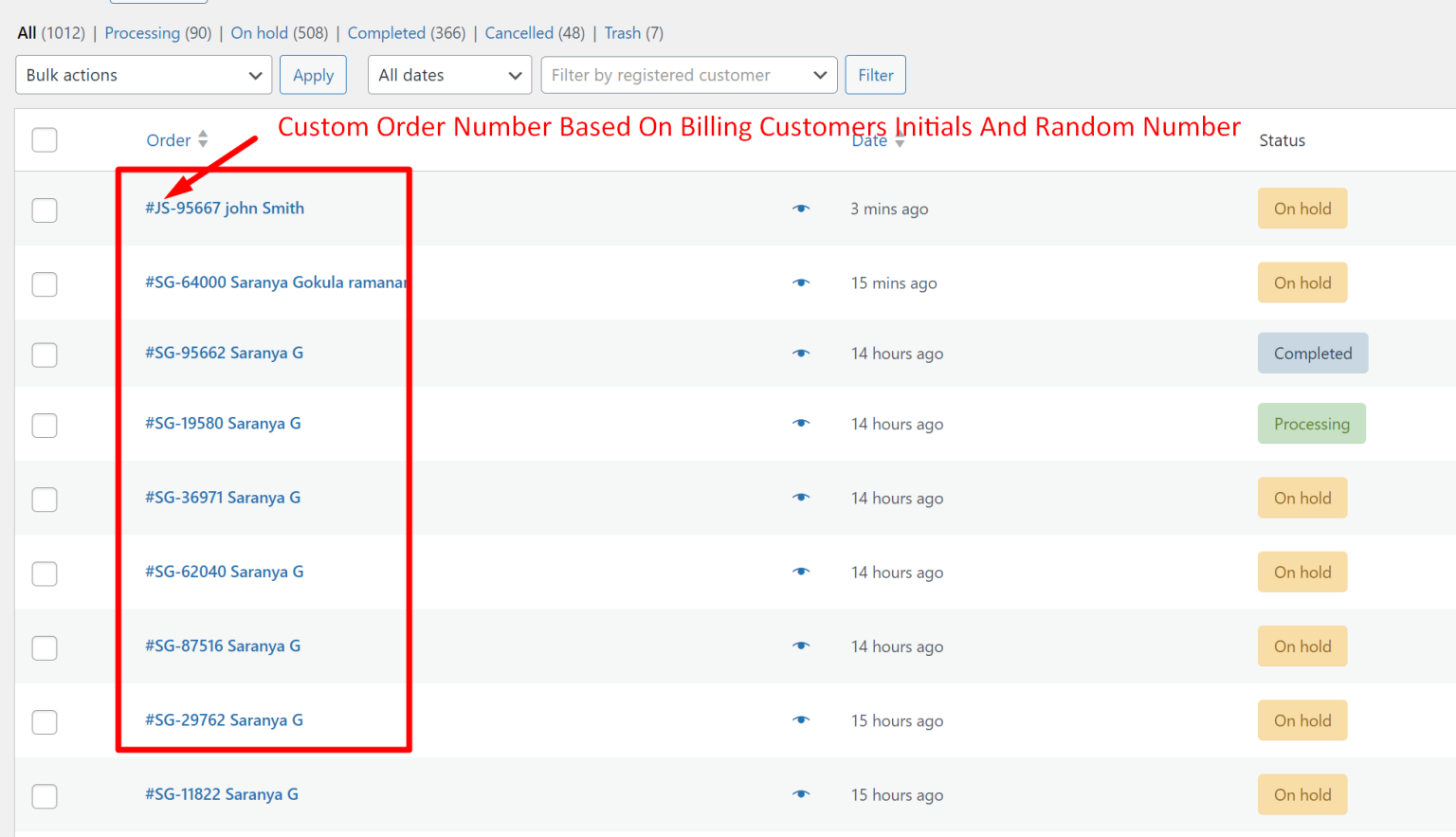
Task: Sort orders by the Date column
Action: click(x=868, y=140)
